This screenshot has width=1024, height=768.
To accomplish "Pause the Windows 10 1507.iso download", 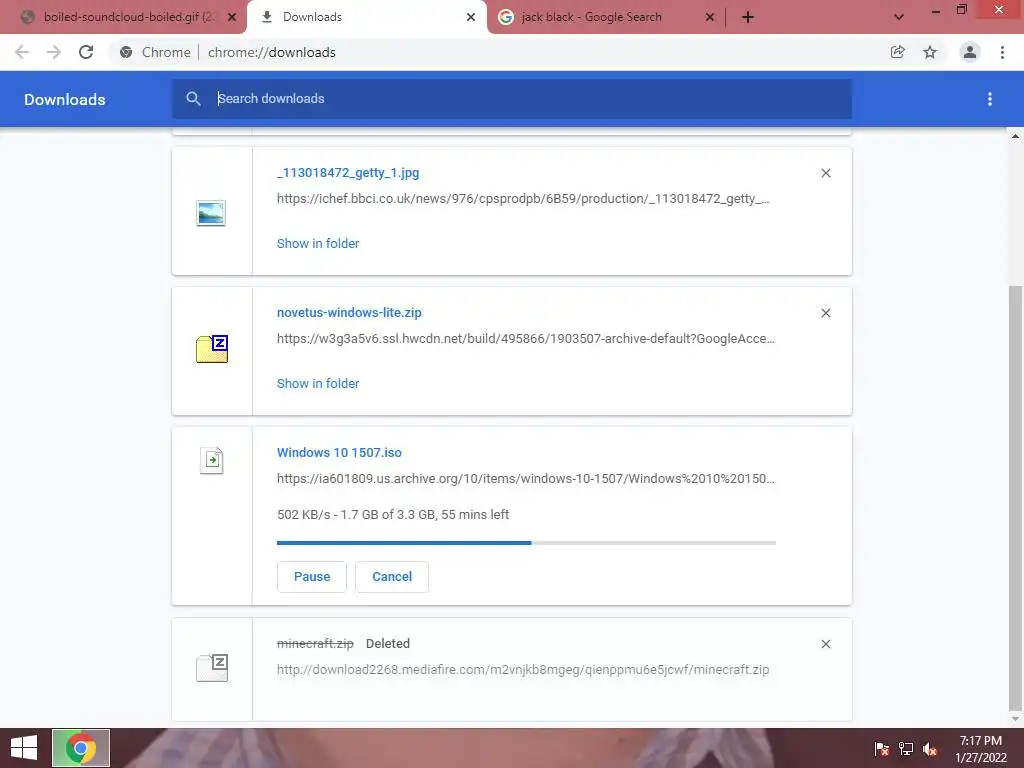I will [312, 577].
